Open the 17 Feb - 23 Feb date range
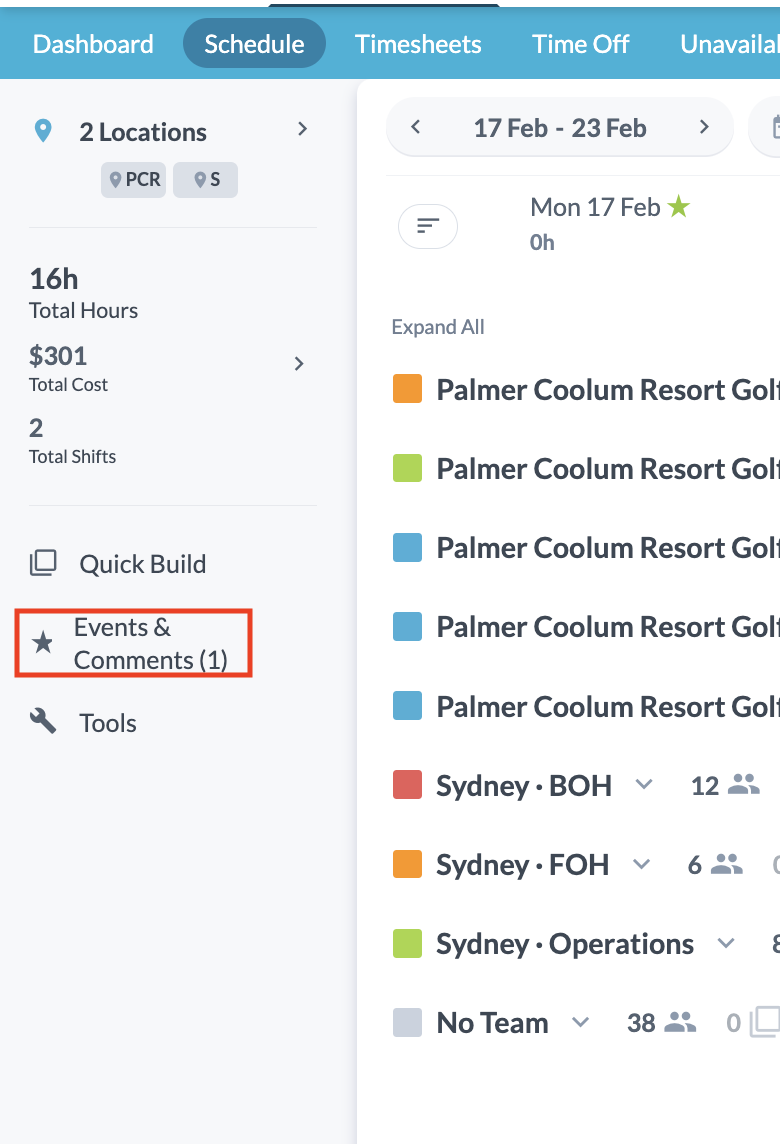The image size is (780, 1144). pos(560,128)
